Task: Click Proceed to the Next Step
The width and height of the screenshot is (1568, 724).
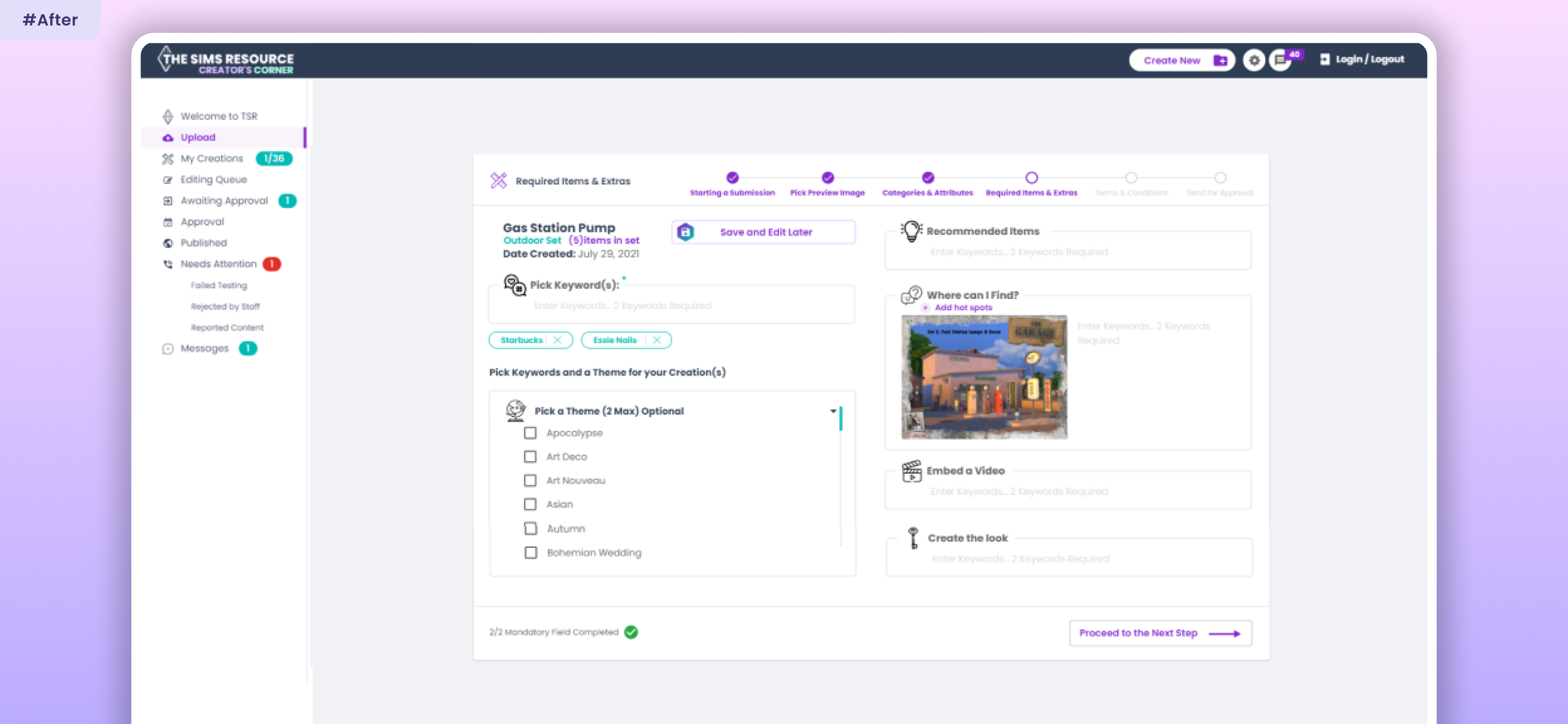Action: click(1160, 633)
